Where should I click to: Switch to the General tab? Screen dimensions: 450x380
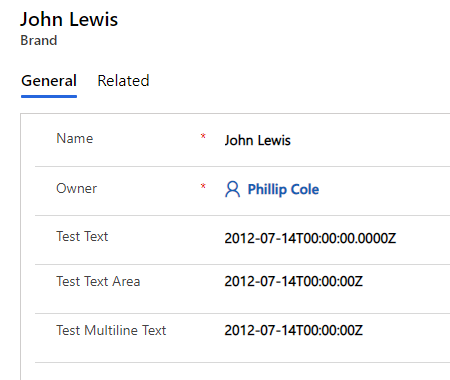pyautogui.click(x=49, y=81)
